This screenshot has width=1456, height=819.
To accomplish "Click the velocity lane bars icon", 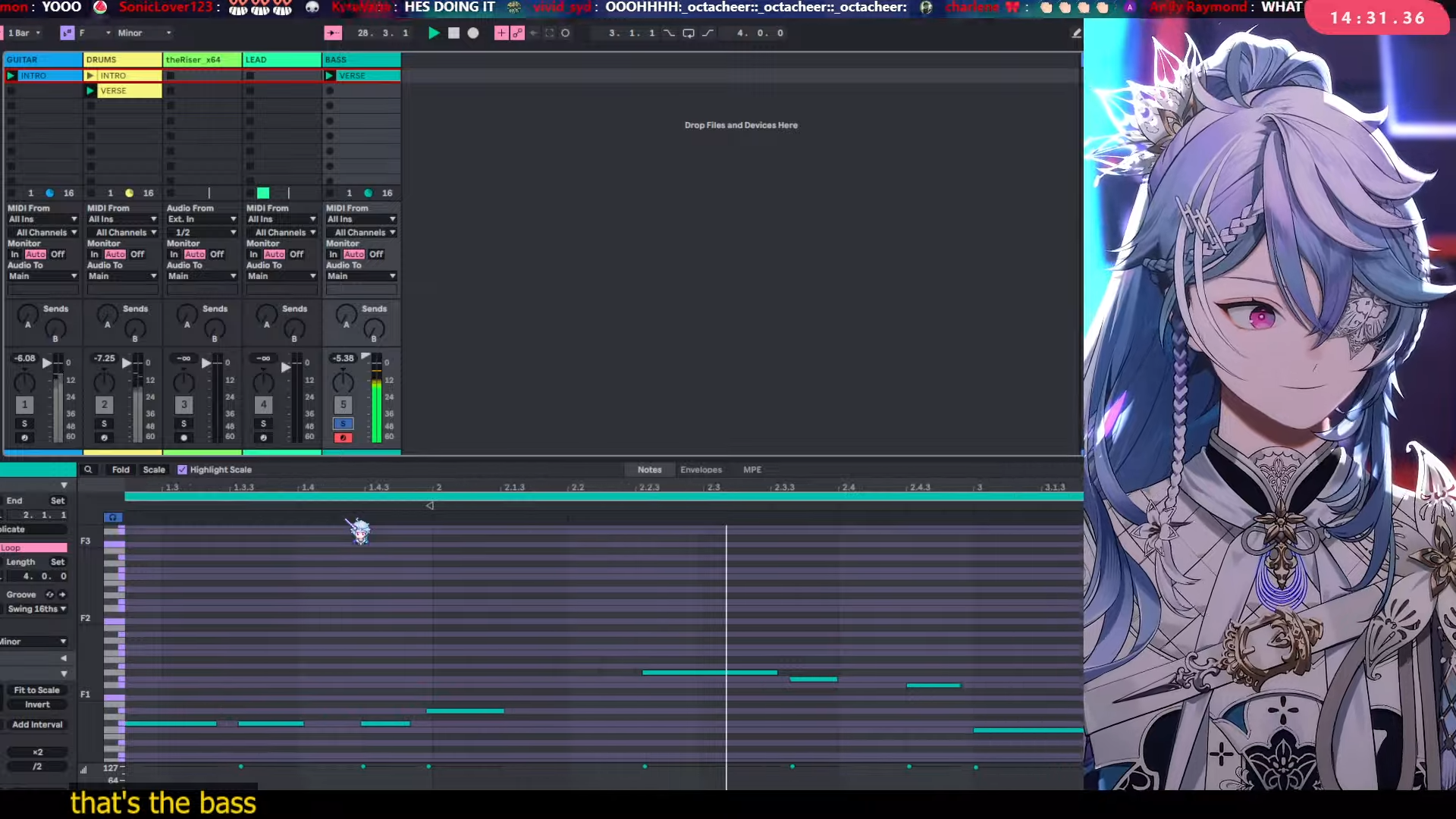I will tap(83, 769).
